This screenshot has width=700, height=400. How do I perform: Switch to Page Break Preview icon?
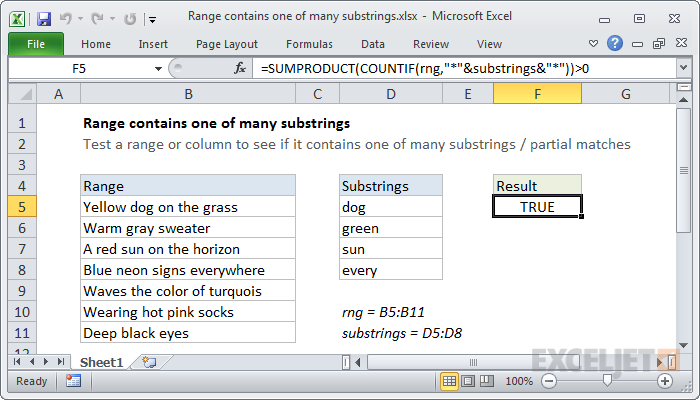point(487,381)
